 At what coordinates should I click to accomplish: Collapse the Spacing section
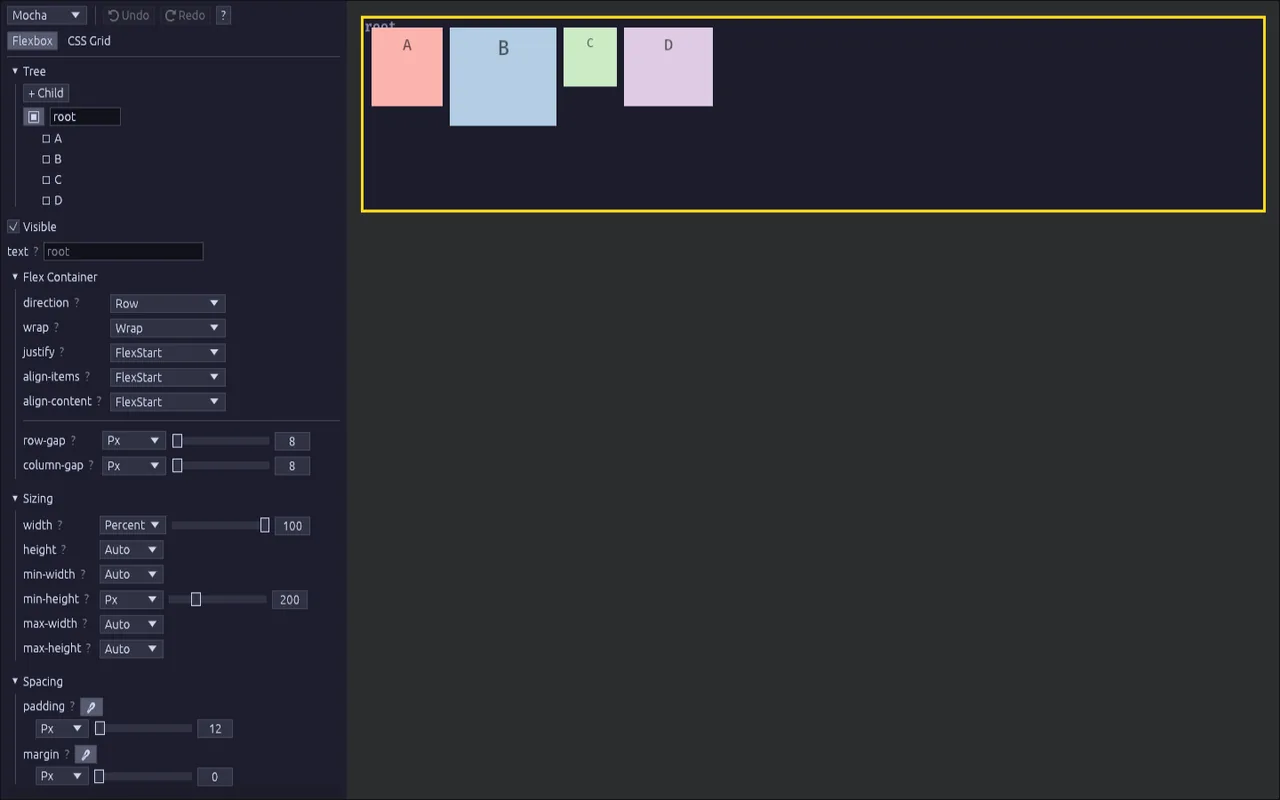pyautogui.click(x=15, y=681)
